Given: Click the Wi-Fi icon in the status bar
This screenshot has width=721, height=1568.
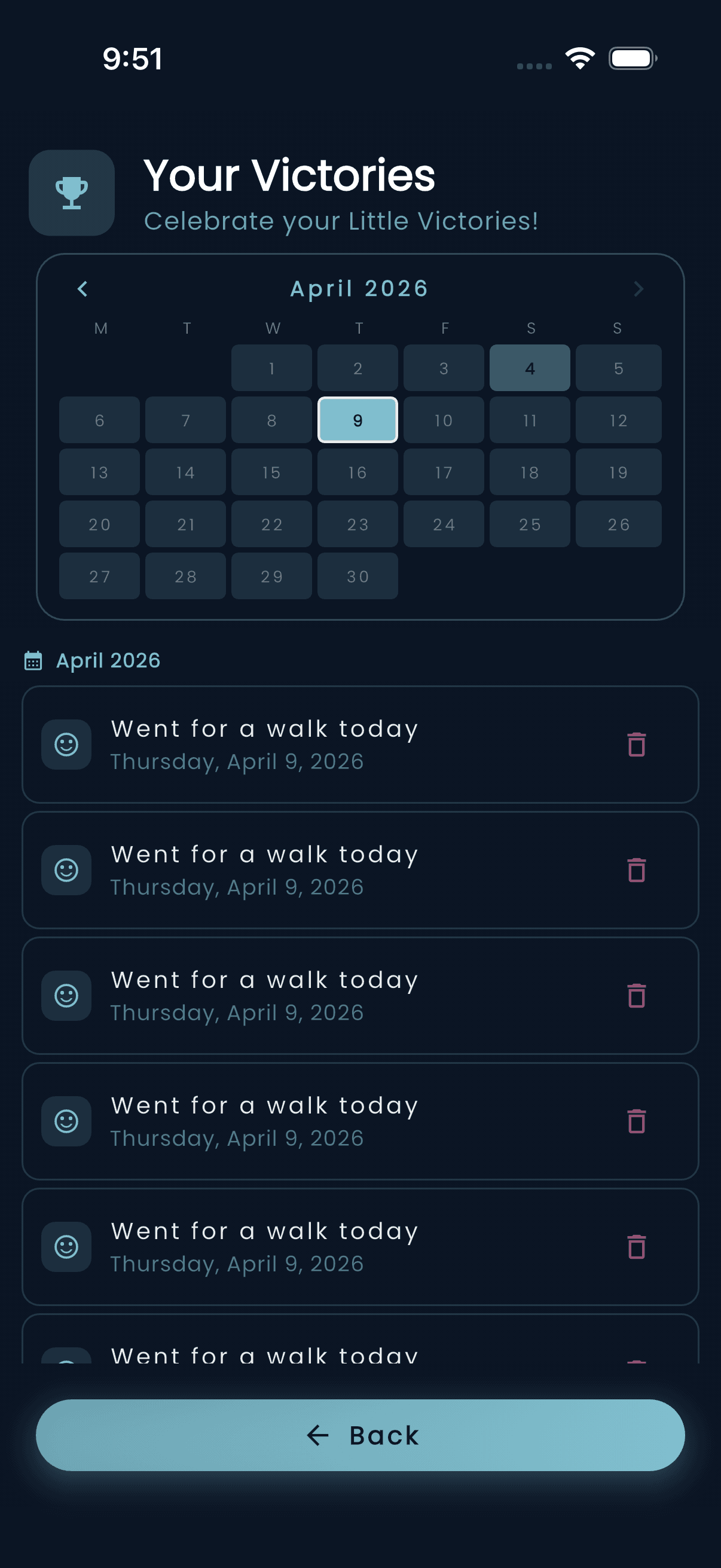Looking at the screenshot, I should click(x=580, y=57).
